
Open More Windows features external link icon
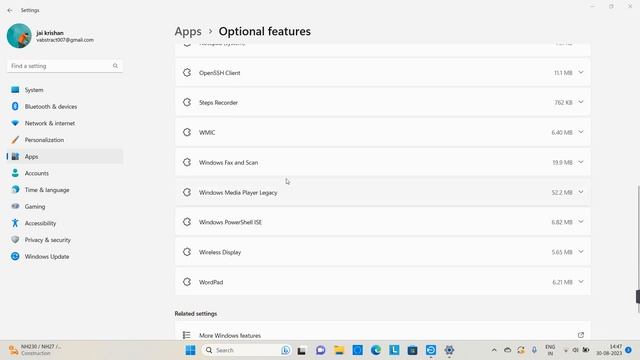[581, 335]
